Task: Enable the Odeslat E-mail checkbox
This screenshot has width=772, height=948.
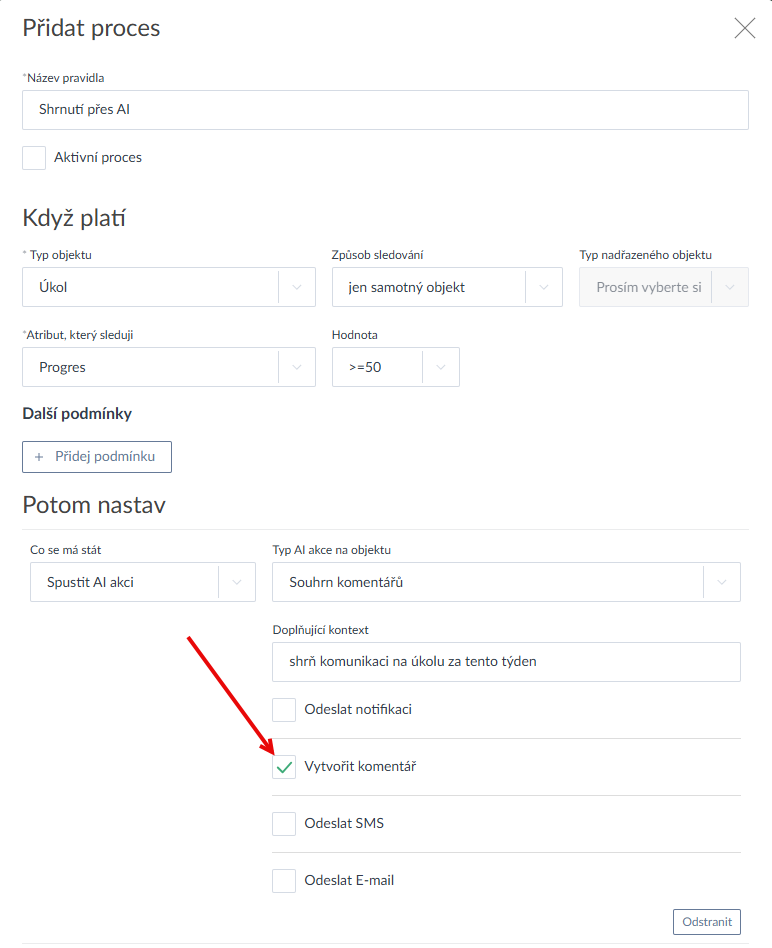Action: coord(285,881)
